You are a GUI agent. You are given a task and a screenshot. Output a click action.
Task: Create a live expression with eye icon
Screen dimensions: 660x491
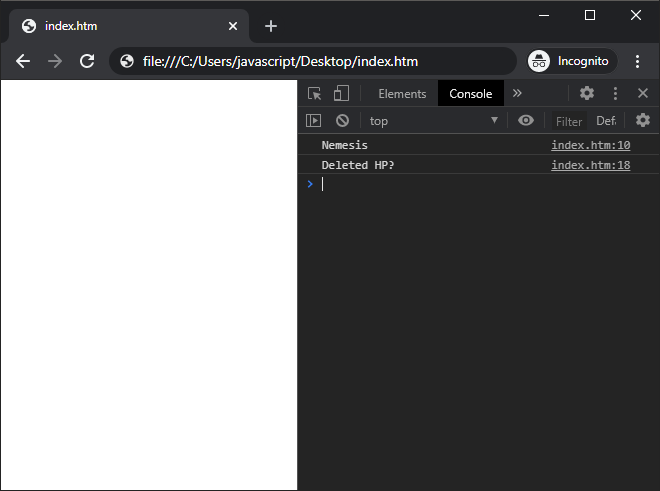click(x=526, y=120)
